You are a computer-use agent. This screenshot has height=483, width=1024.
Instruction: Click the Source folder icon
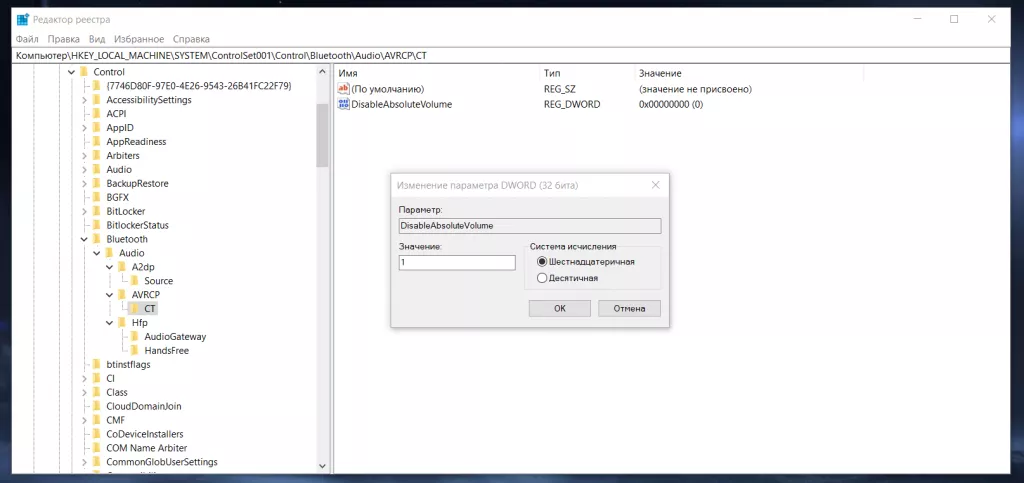point(135,281)
